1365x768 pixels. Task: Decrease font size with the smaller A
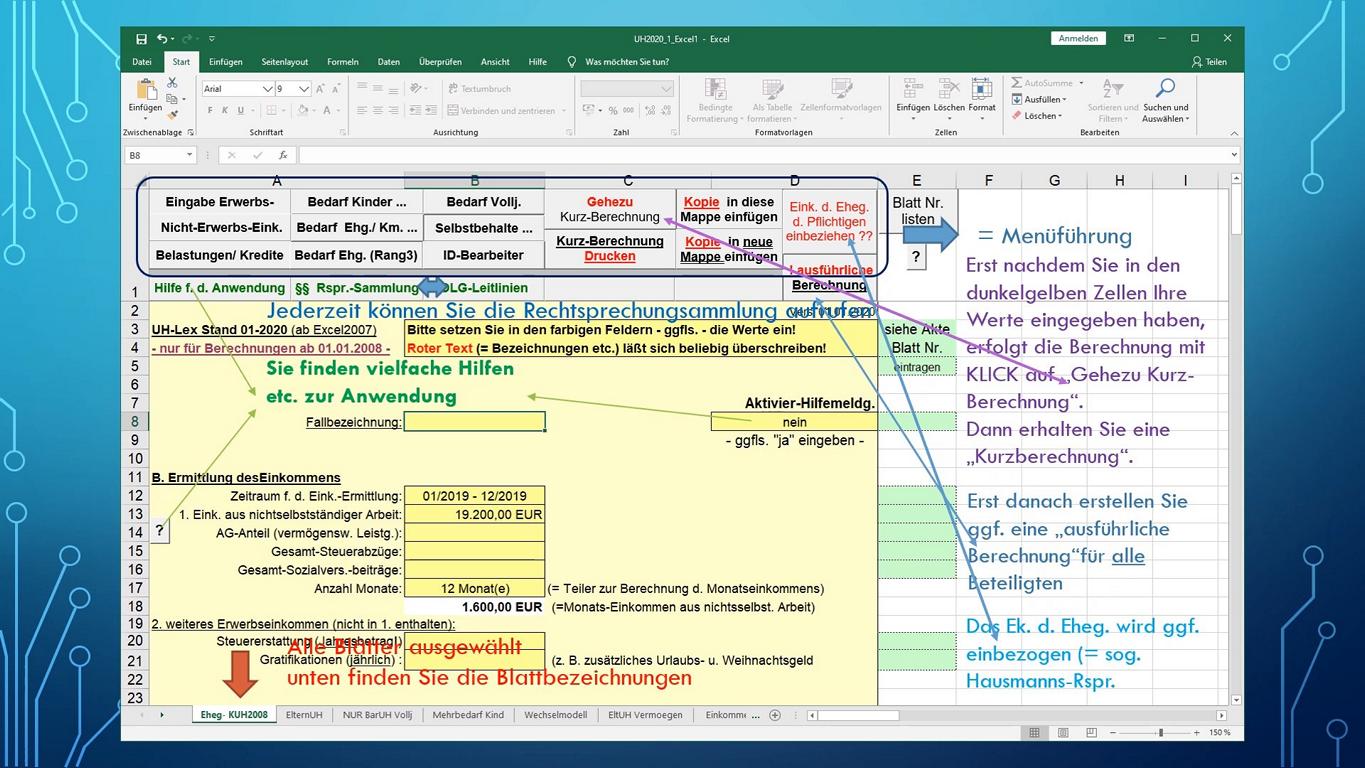(333, 89)
